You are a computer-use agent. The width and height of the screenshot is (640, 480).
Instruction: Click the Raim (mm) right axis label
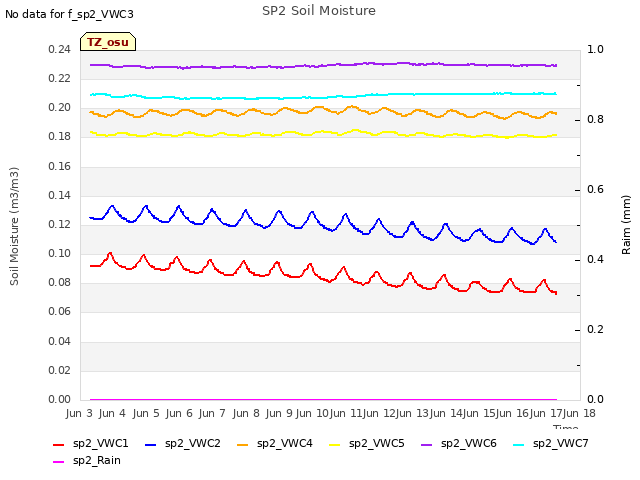[626, 225]
